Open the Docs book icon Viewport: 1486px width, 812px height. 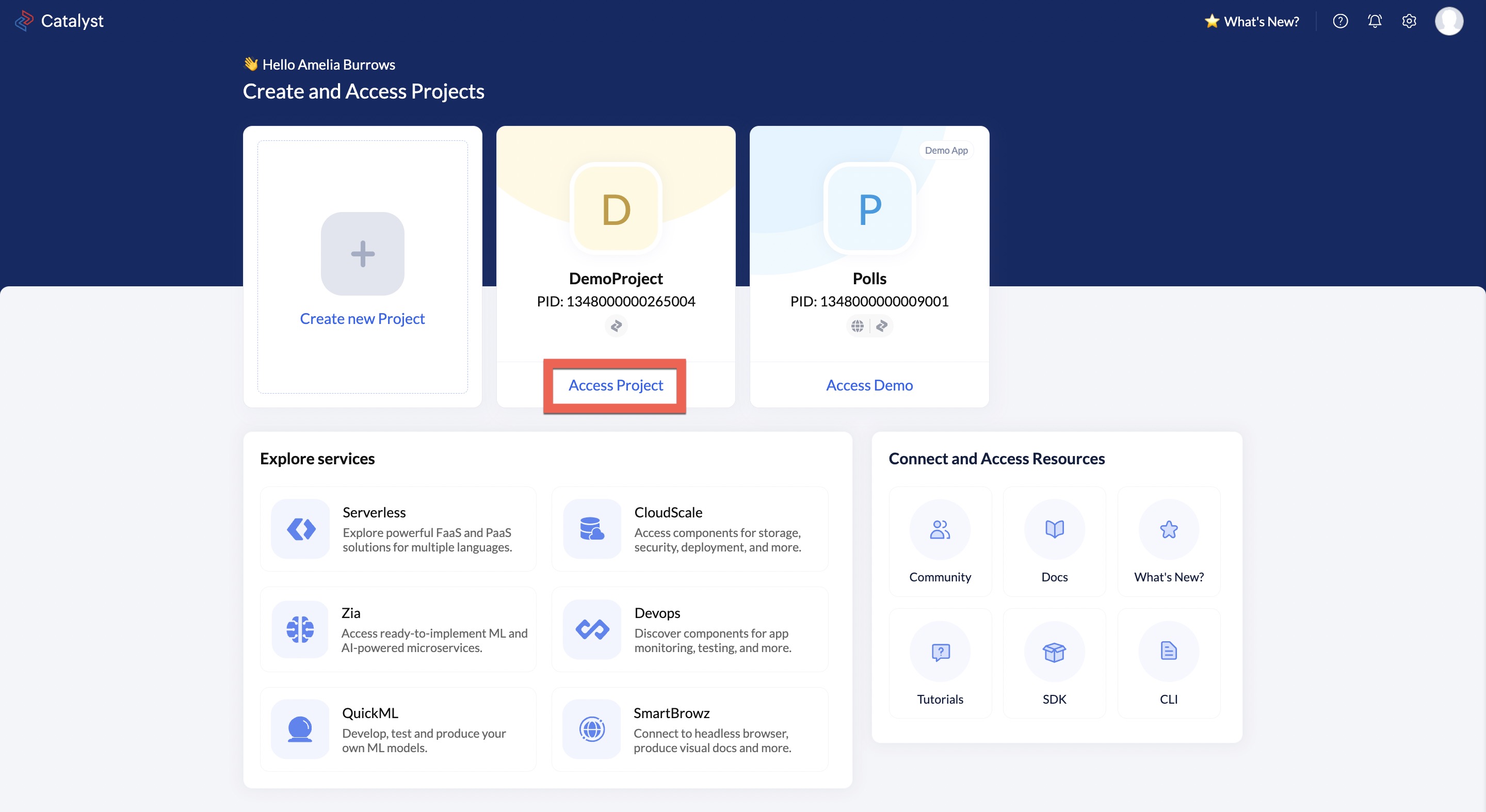(x=1054, y=529)
